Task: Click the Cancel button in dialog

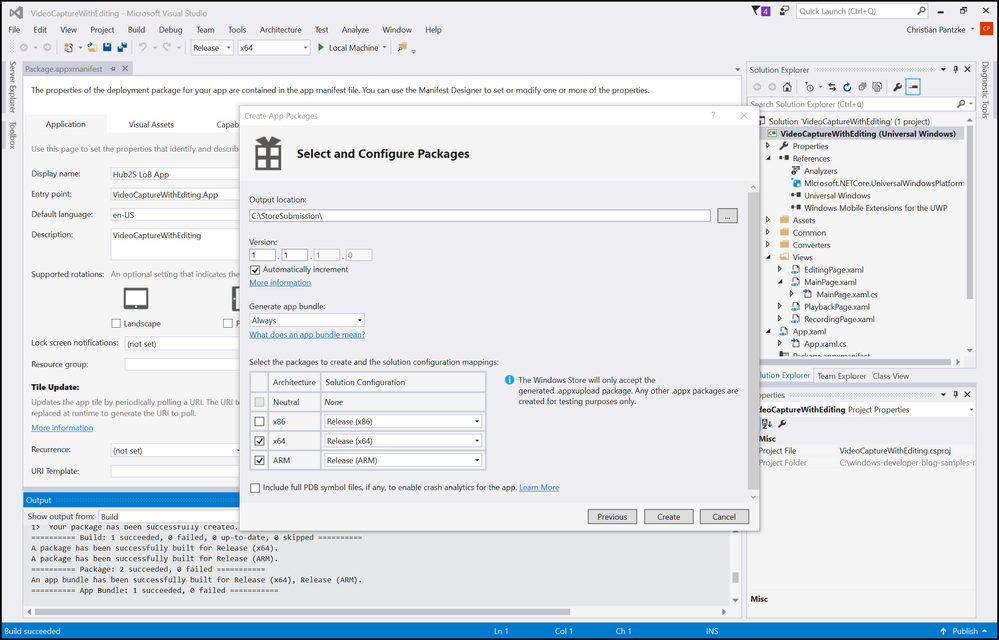Action: pos(724,516)
